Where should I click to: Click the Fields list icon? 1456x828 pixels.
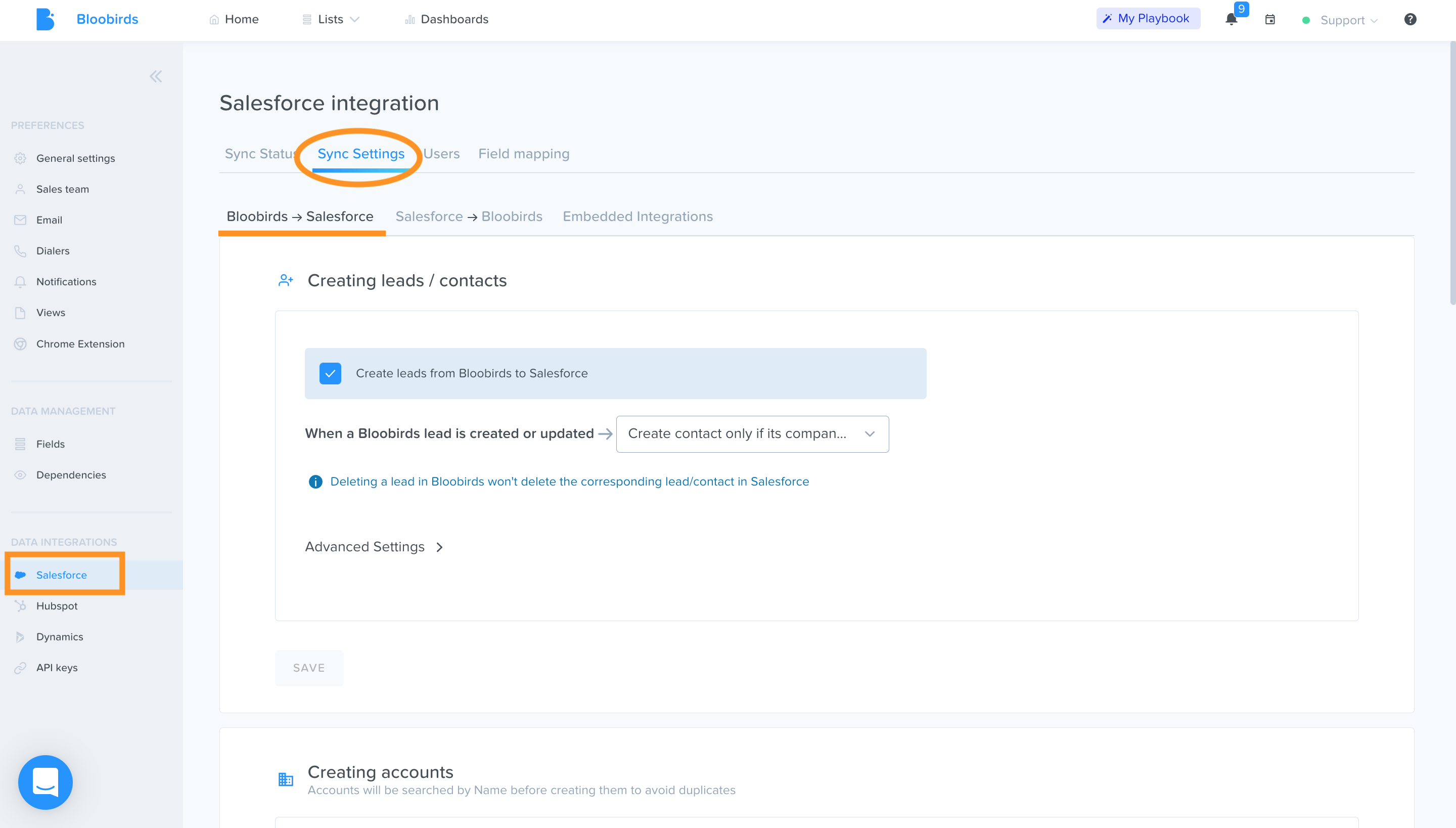click(x=20, y=444)
